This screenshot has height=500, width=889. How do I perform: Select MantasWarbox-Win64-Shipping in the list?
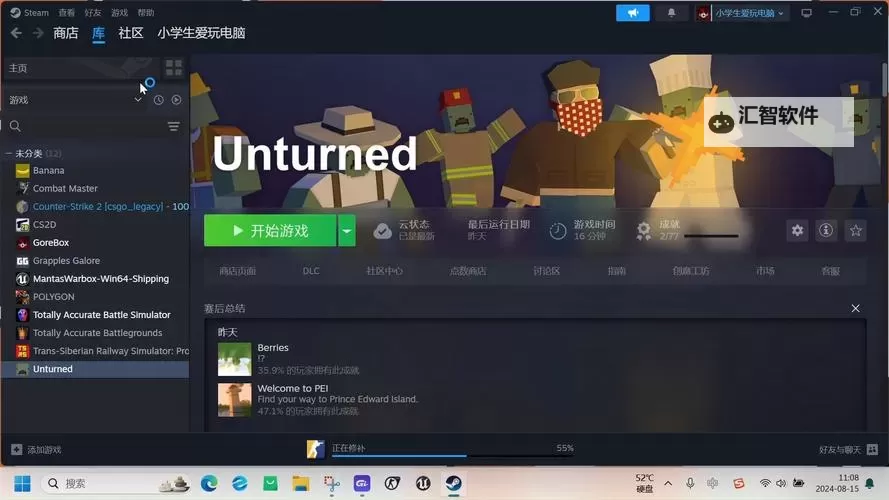tap(101, 278)
